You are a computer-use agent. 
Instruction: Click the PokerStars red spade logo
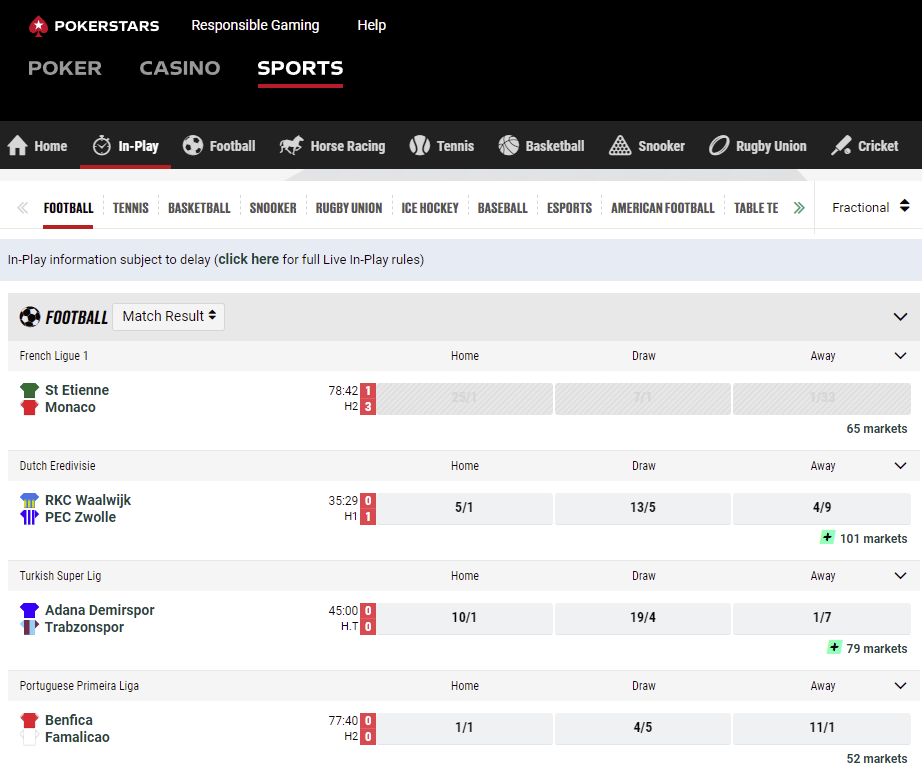click(x=38, y=26)
